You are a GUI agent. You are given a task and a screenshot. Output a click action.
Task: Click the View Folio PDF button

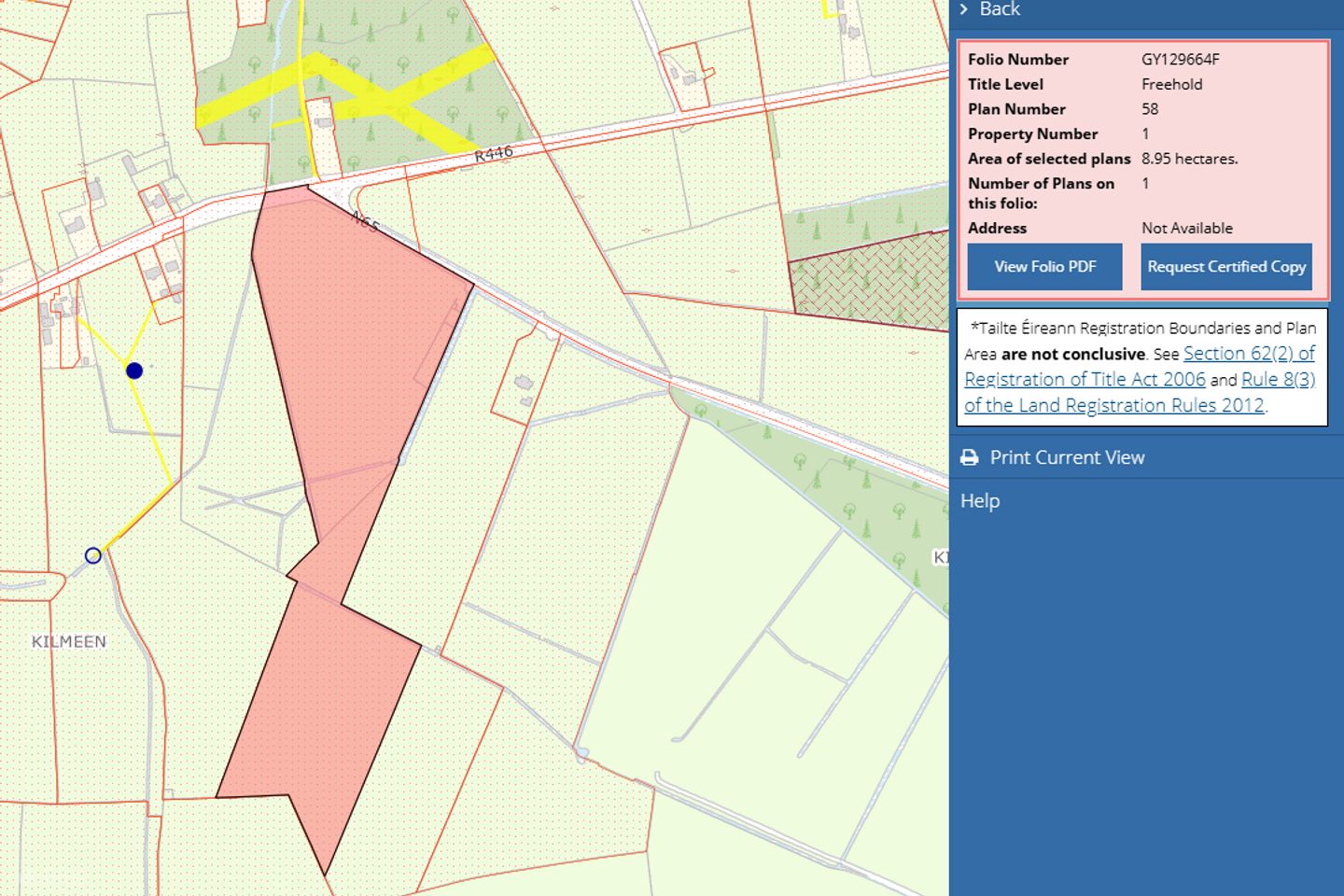1044,267
